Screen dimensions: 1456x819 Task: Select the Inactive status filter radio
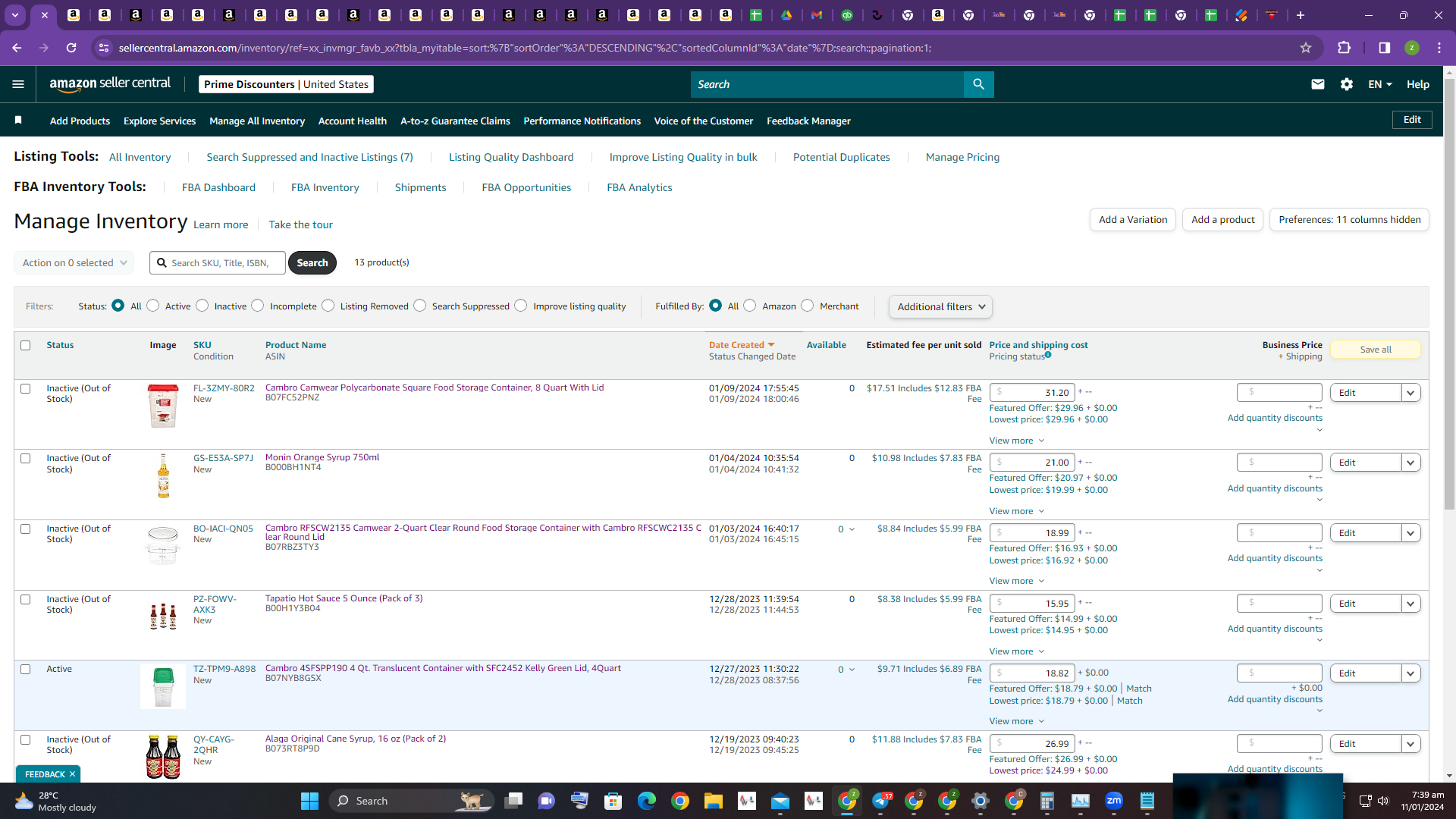coord(202,306)
